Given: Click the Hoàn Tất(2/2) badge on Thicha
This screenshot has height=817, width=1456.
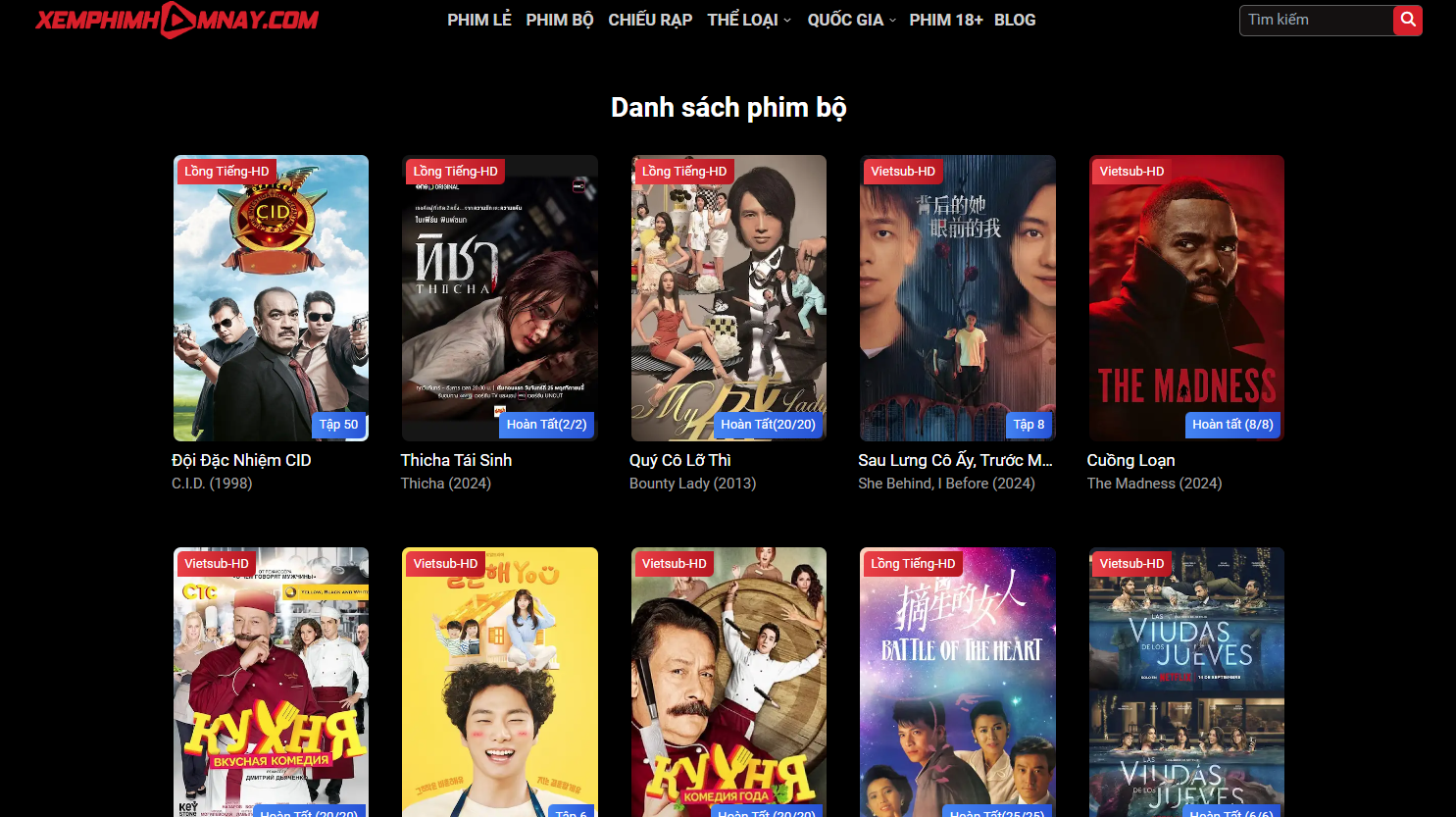Looking at the screenshot, I should (546, 425).
